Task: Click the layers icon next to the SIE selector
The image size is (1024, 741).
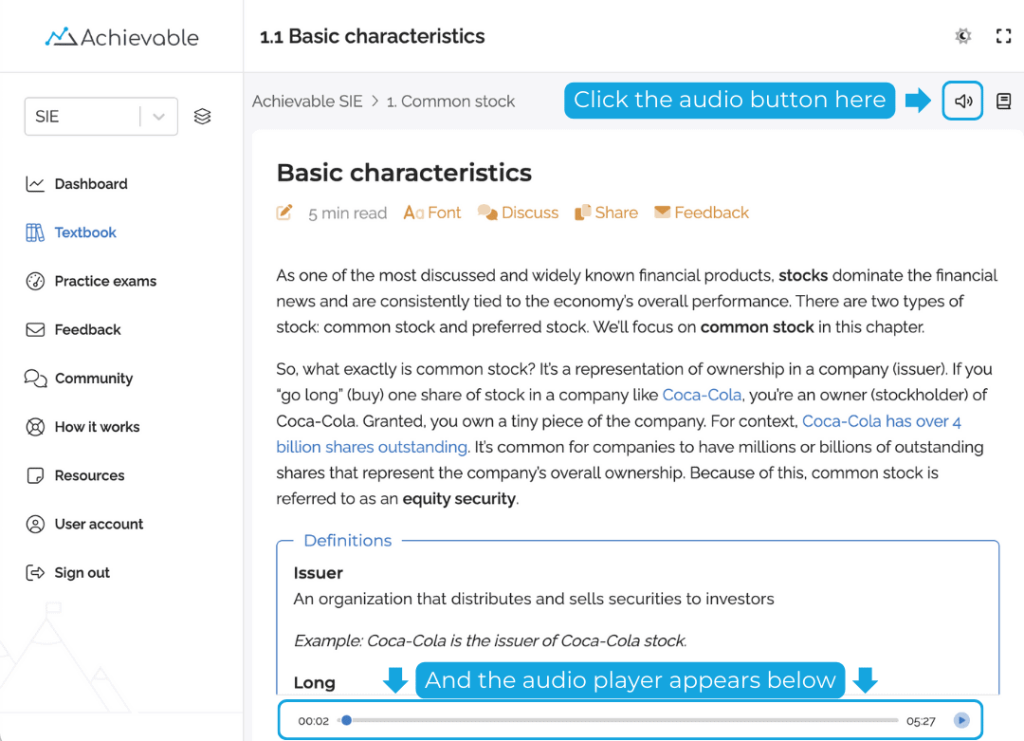Action: click(202, 115)
